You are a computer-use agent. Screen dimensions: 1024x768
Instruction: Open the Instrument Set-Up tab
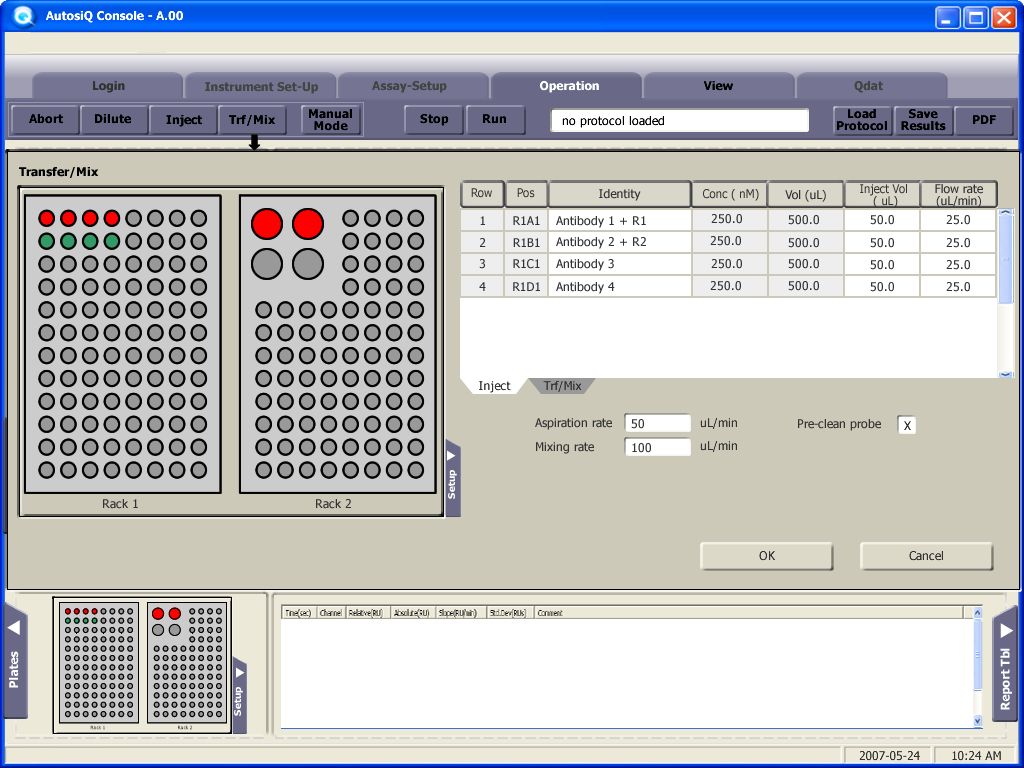coord(261,86)
